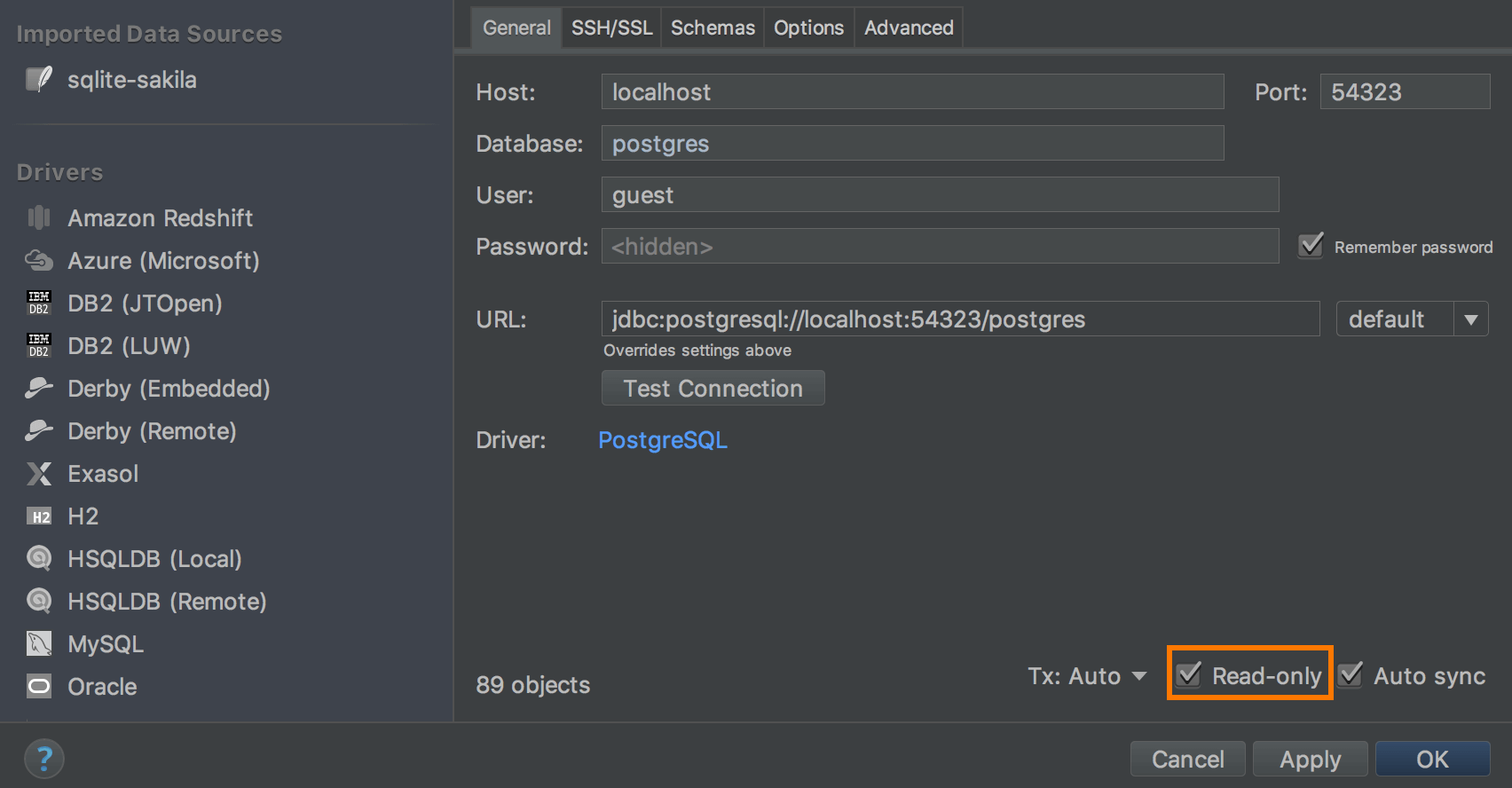
Task: Select the Exasol X icon
Action: (x=39, y=474)
